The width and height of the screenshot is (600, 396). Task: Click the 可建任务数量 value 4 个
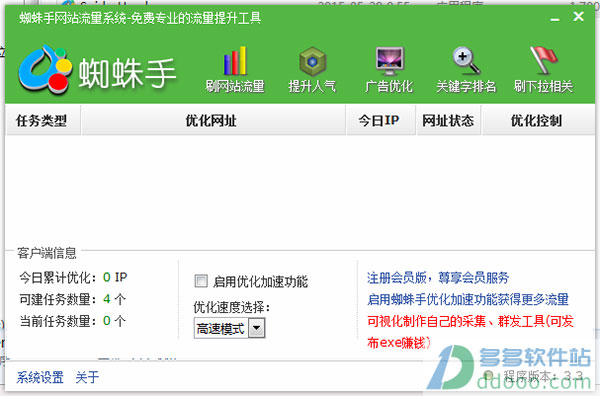pyautogui.click(x=114, y=299)
